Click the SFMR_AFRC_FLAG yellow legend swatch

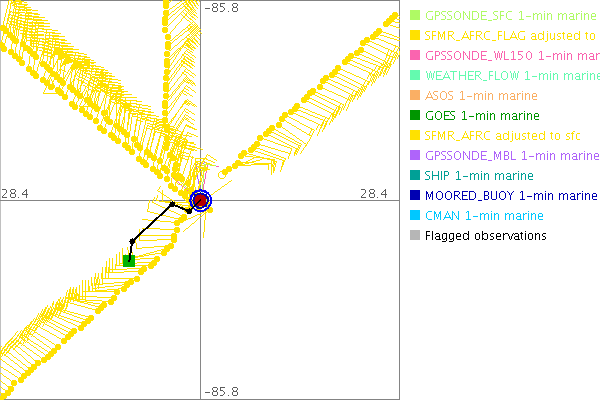[x=415, y=36]
